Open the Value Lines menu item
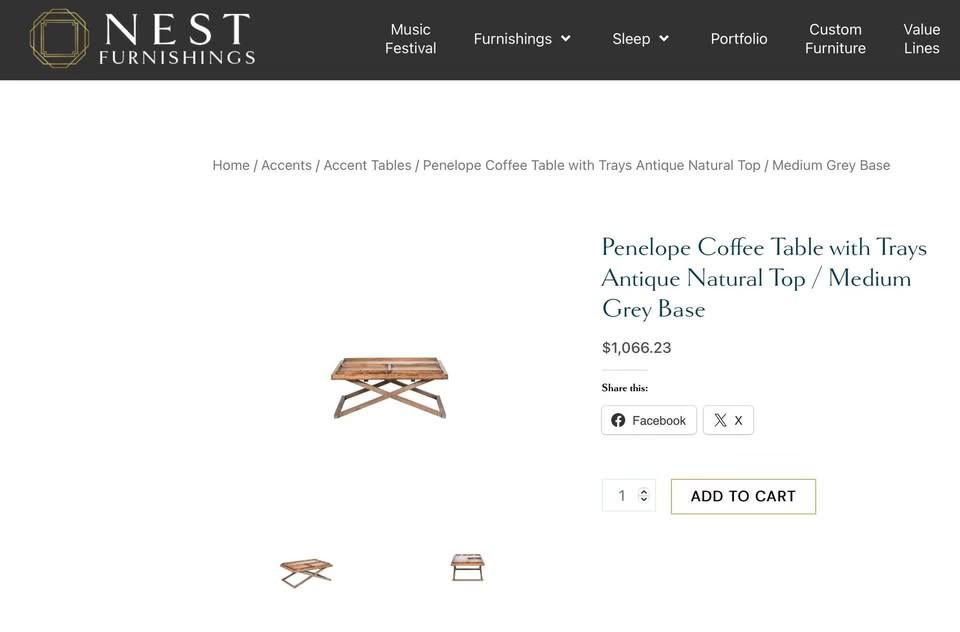 (x=921, y=39)
